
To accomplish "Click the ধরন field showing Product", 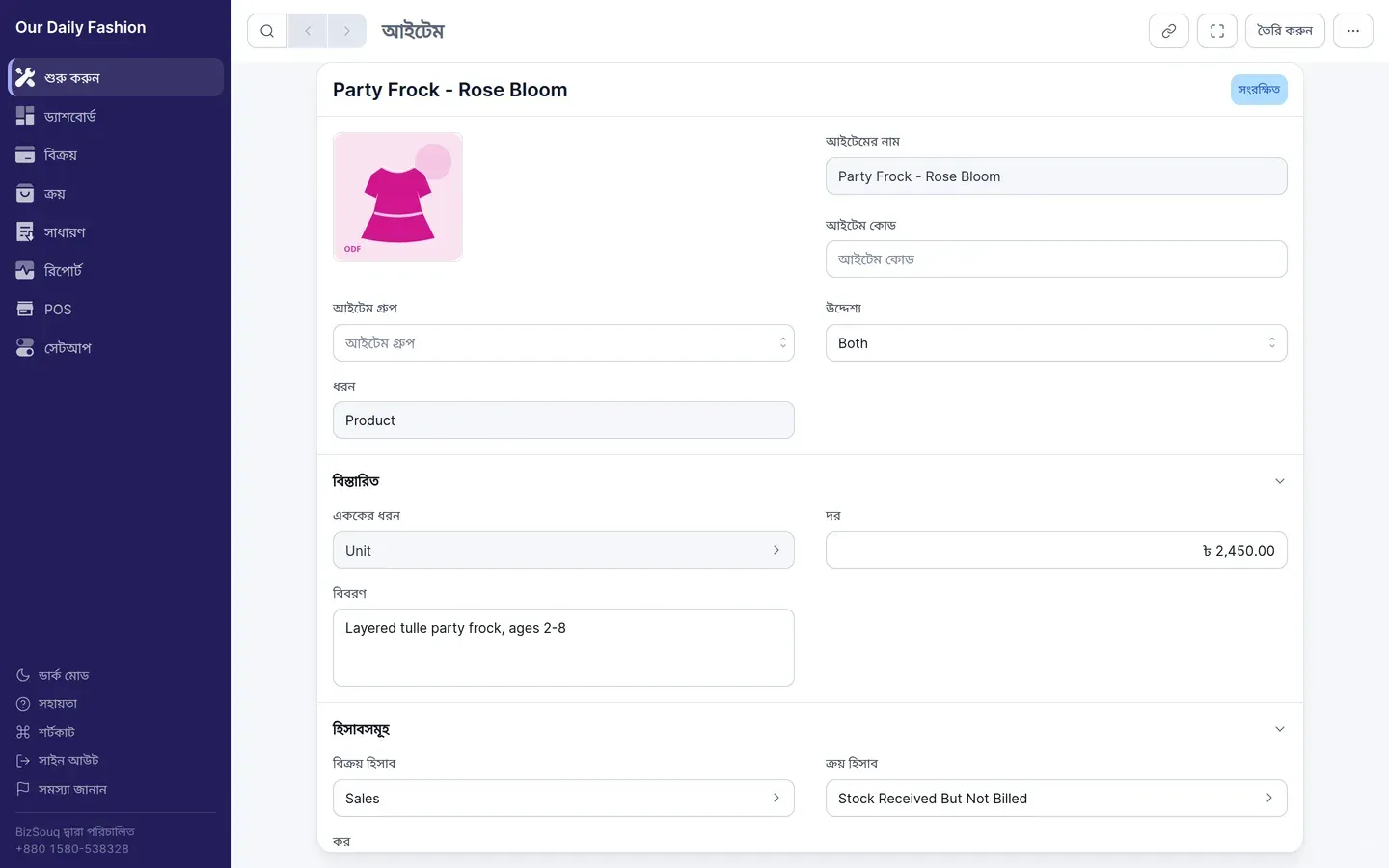I will click(563, 420).
